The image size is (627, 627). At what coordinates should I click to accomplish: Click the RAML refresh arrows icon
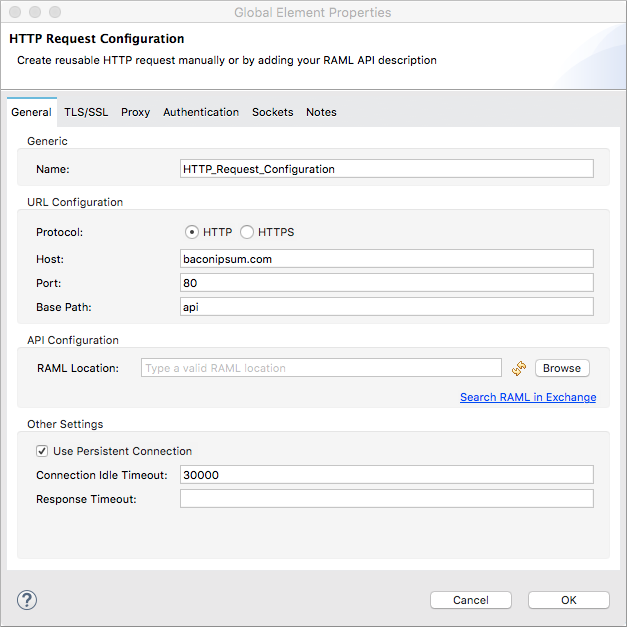coord(519,368)
